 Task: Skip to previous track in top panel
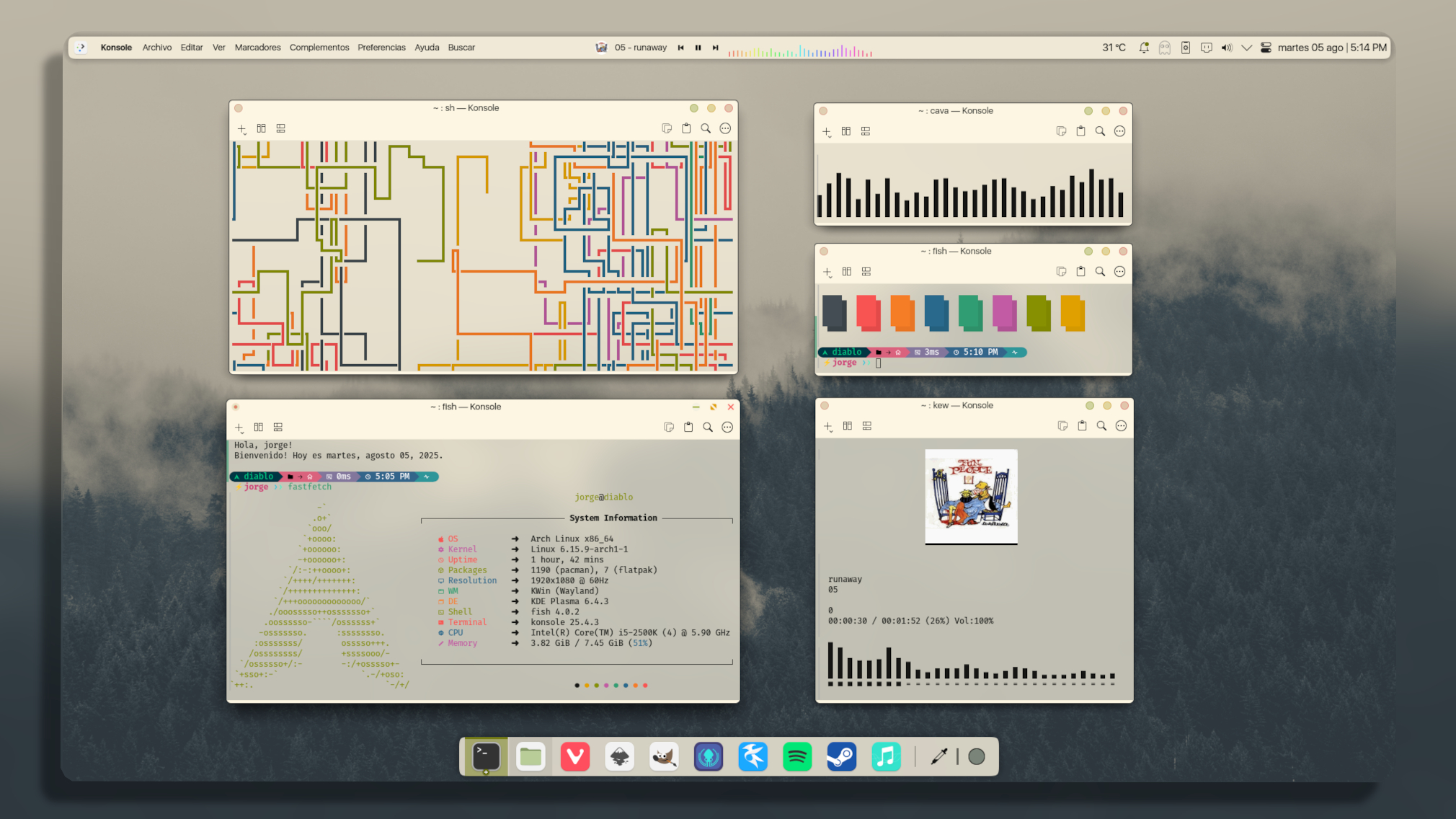[680, 48]
